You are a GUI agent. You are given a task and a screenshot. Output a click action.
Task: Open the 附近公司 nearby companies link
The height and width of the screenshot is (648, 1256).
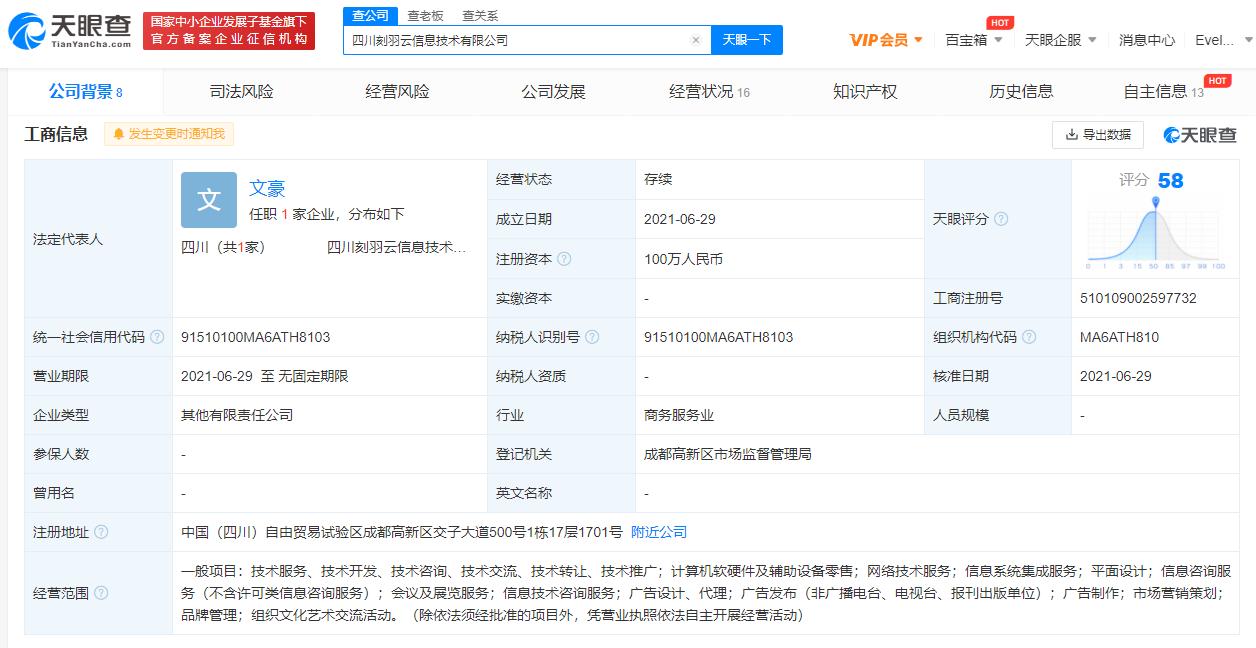659,532
